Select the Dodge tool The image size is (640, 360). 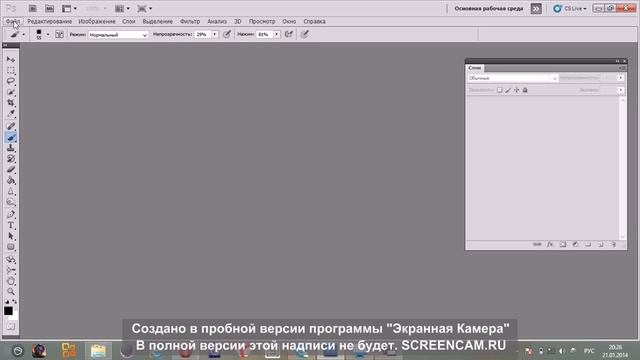11,202
